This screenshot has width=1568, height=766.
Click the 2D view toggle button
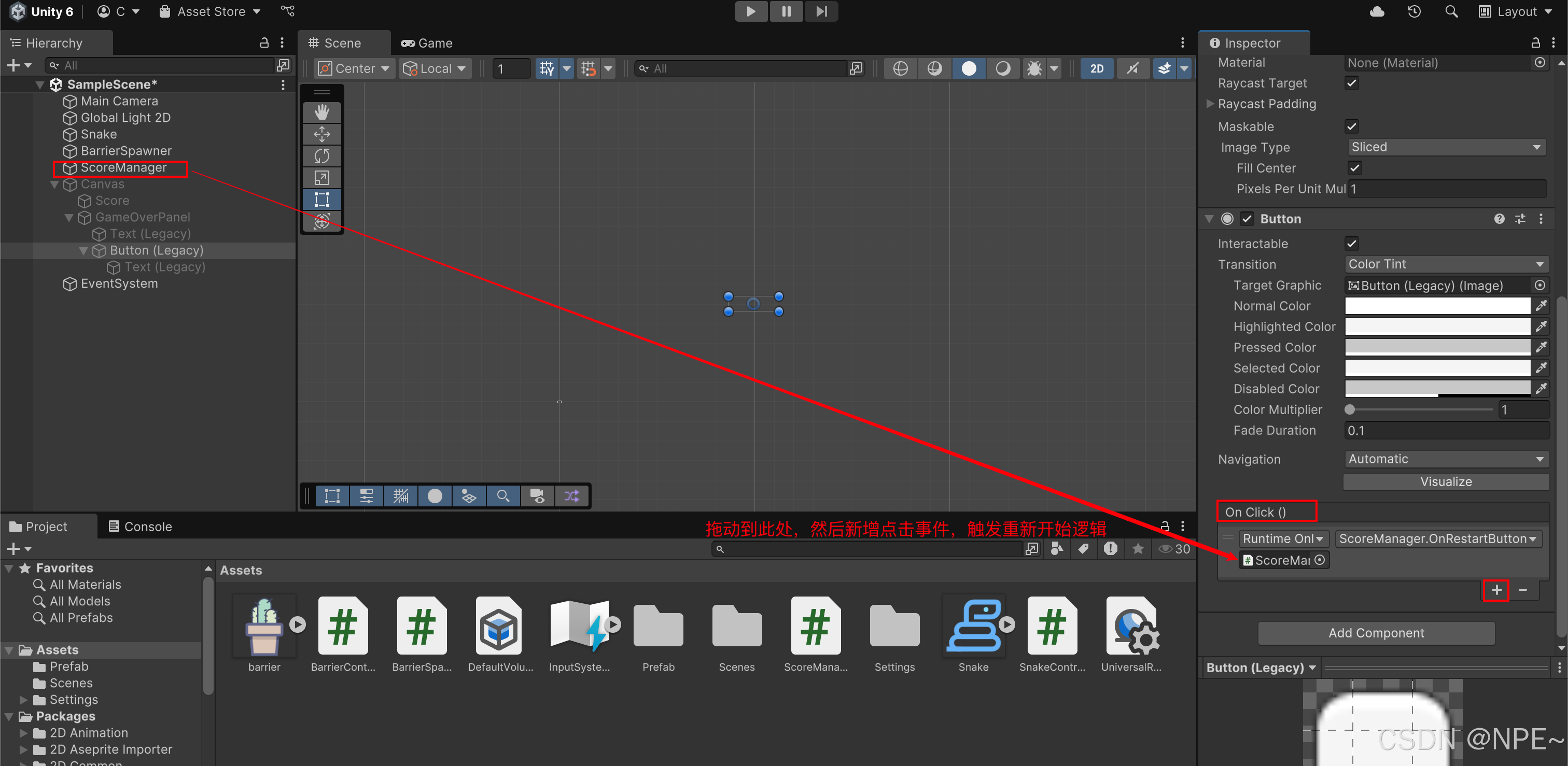[x=1095, y=68]
